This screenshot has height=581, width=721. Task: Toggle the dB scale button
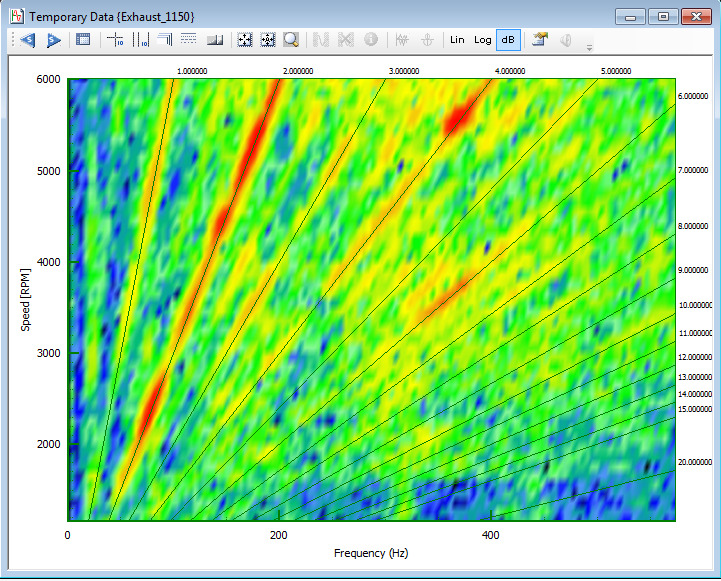point(508,40)
